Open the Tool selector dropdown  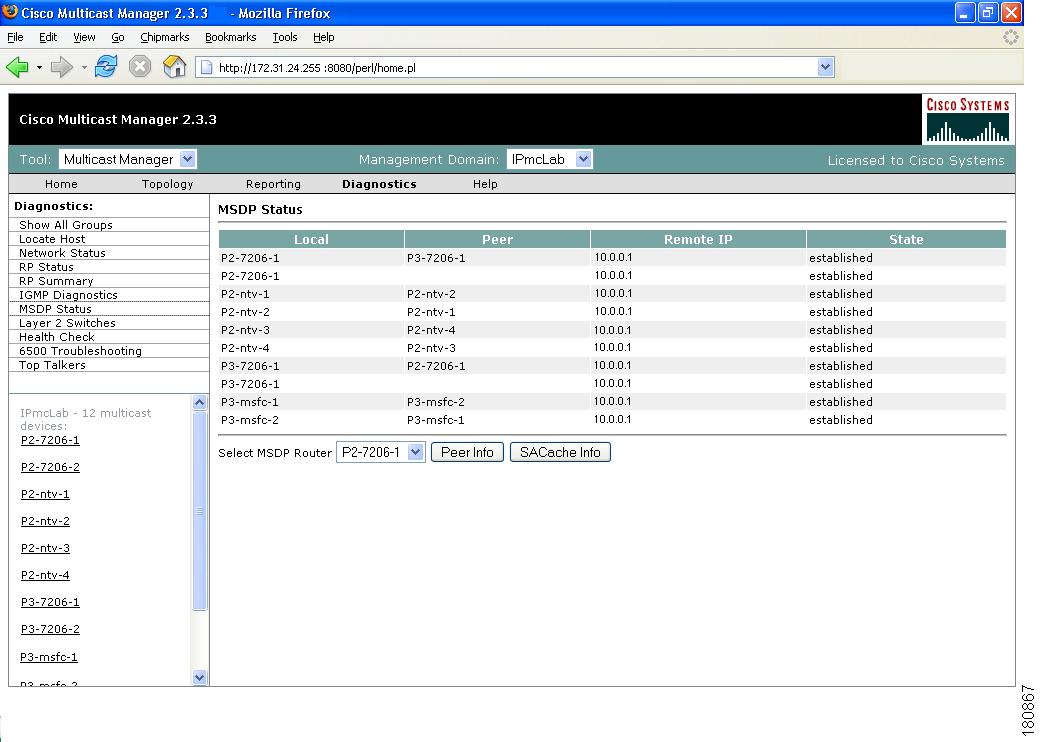click(128, 159)
